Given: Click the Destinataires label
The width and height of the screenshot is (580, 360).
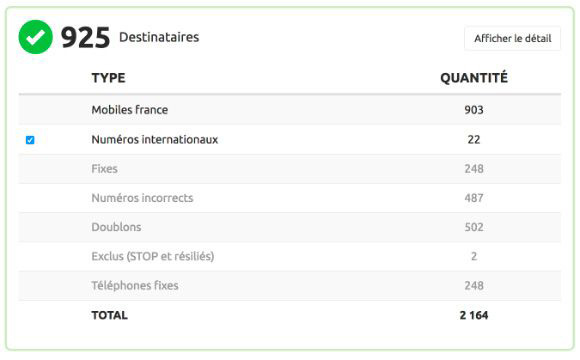Looking at the screenshot, I should click(x=159, y=37).
